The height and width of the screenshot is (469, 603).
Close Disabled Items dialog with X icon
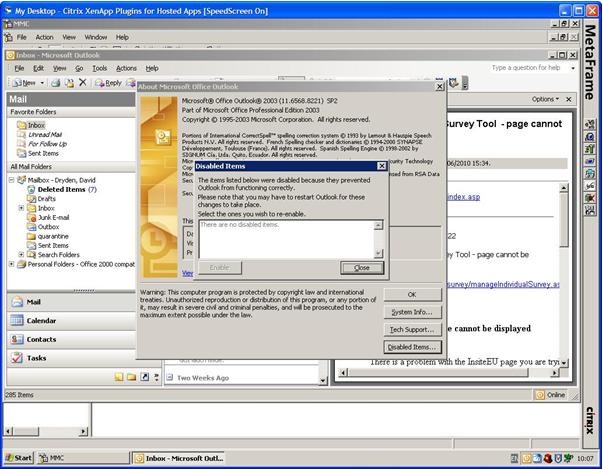tap(381, 166)
